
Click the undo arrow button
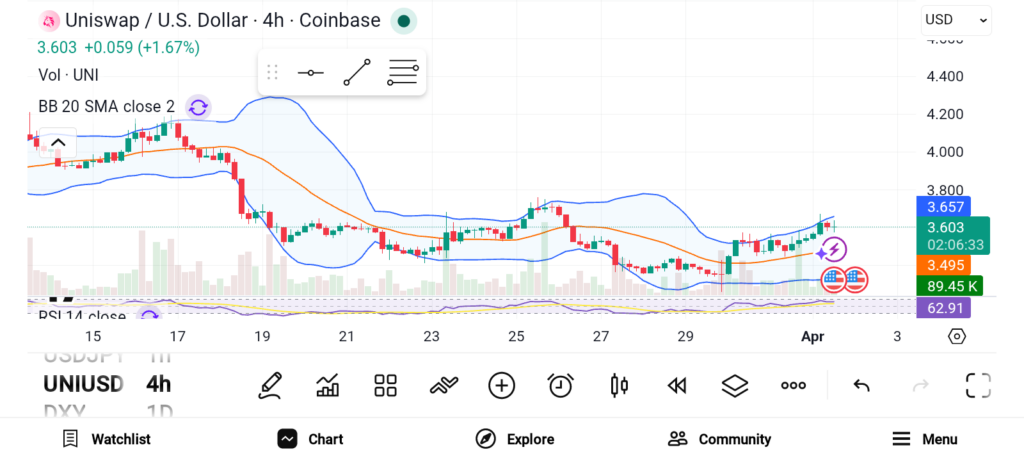861,385
